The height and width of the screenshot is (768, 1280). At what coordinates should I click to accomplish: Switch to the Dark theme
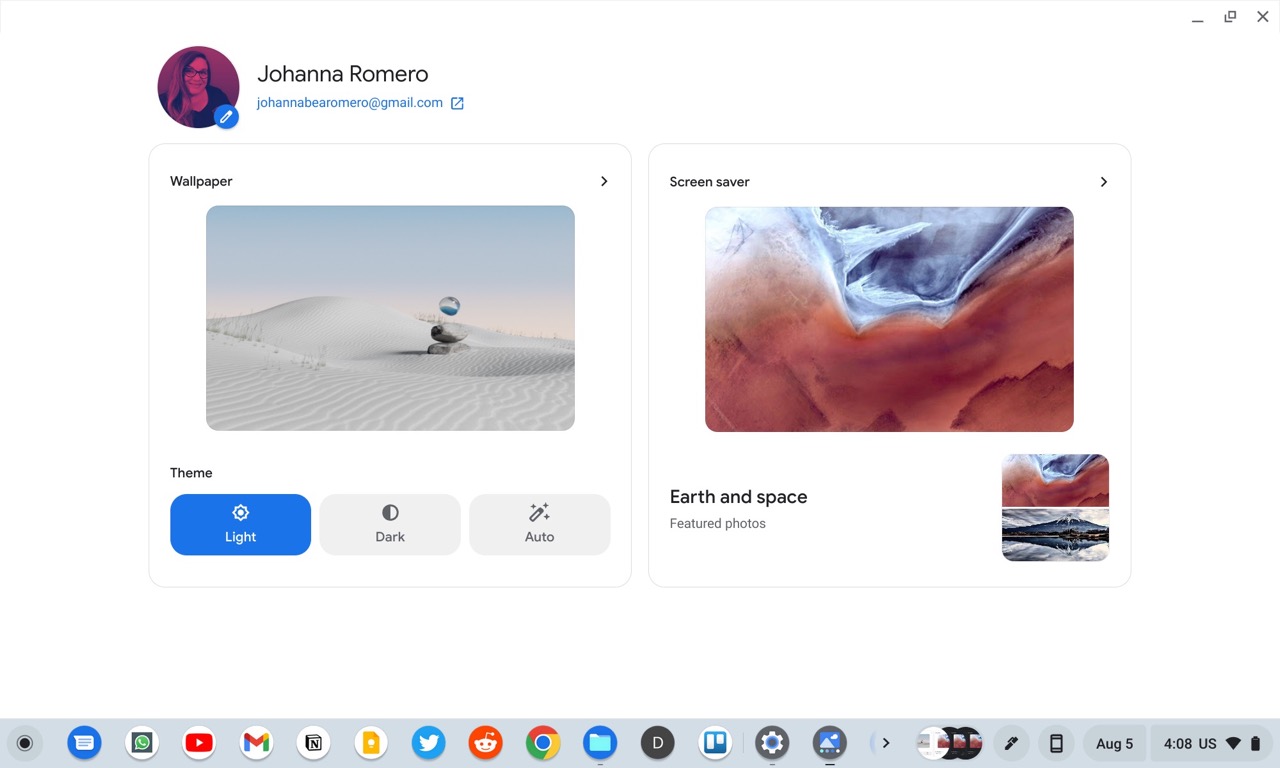(x=390, y=524)
